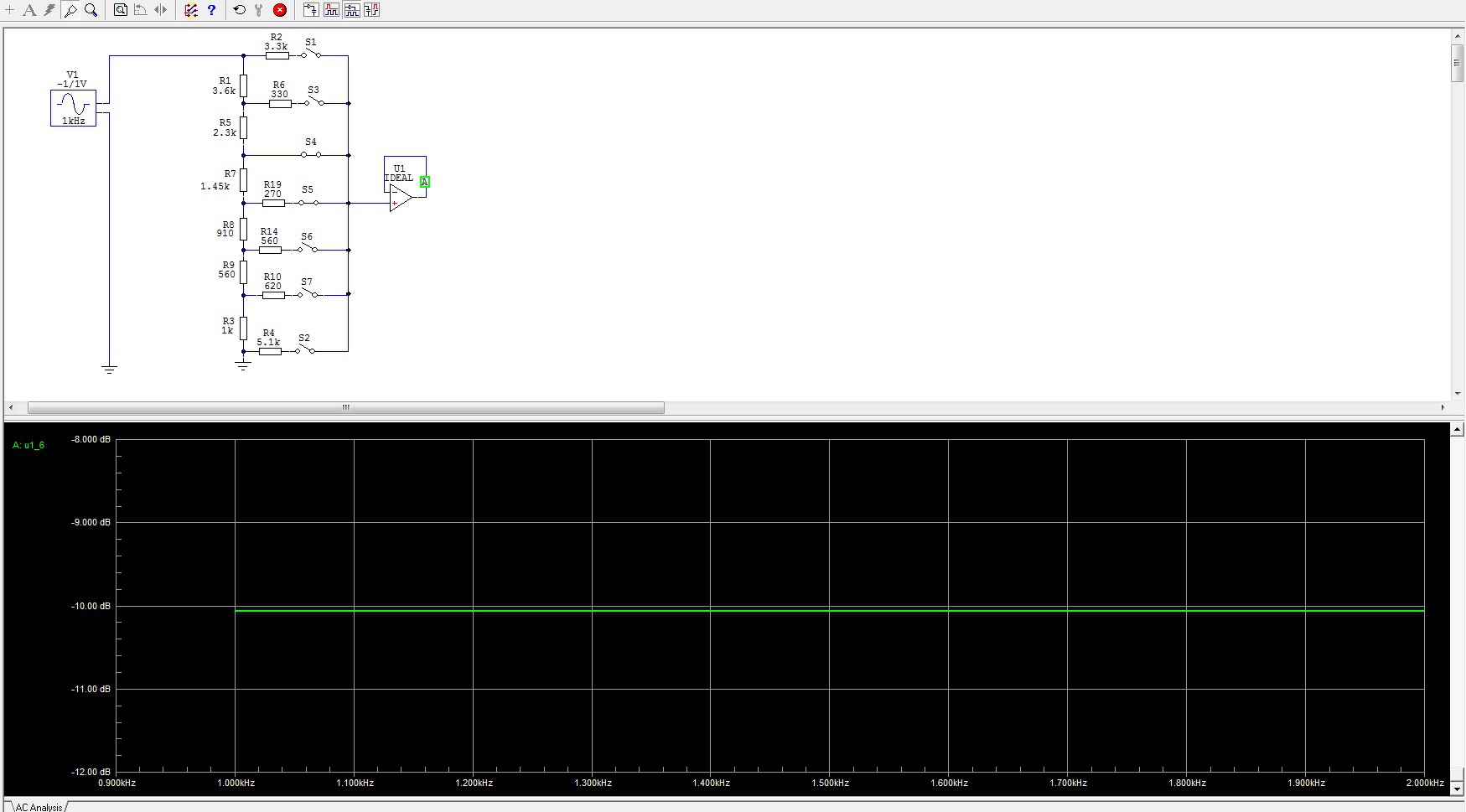This screenshot has width=1466, height=812.
Task: Click the schematic horizontal scrollbar thumb
Action: click(345, 408)
